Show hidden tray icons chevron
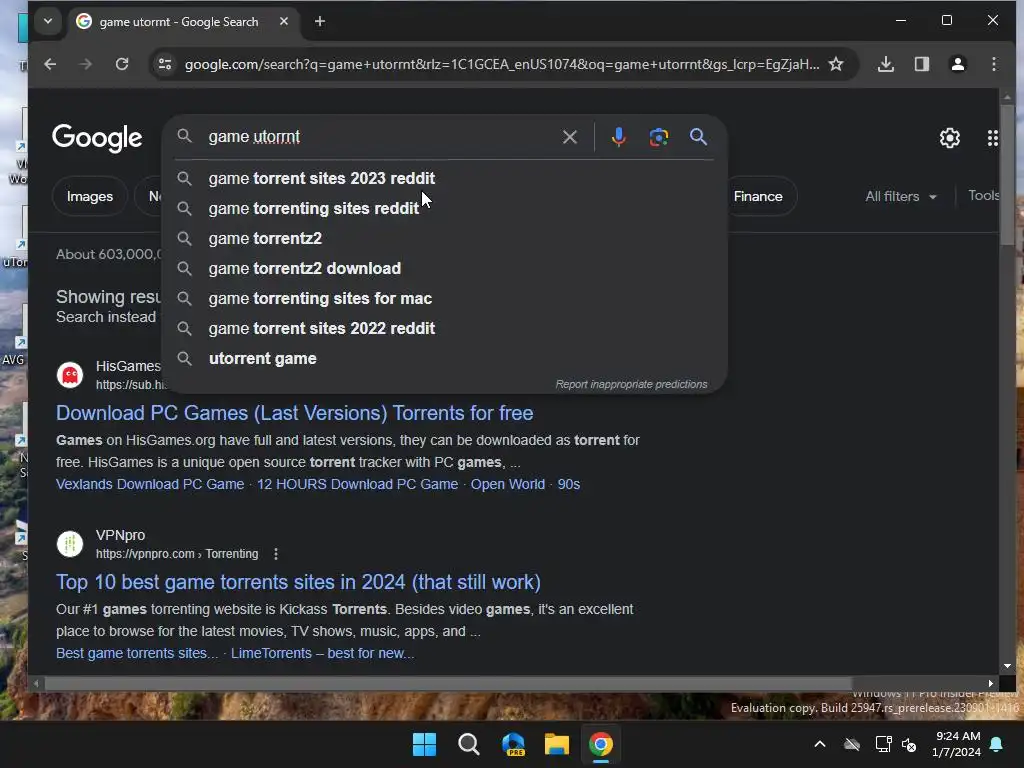 (x=820, y=744)
